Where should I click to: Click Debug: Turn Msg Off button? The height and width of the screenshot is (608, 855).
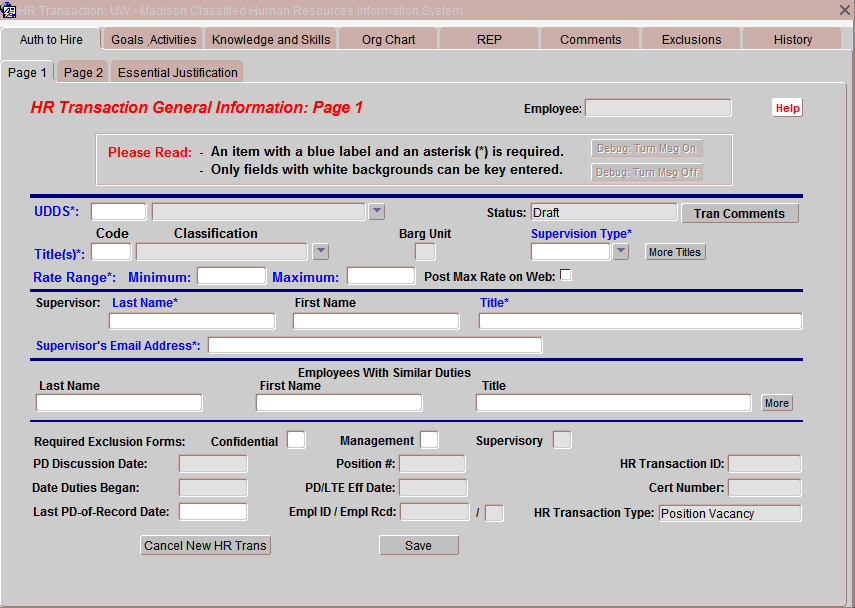[x=647, y=172]
